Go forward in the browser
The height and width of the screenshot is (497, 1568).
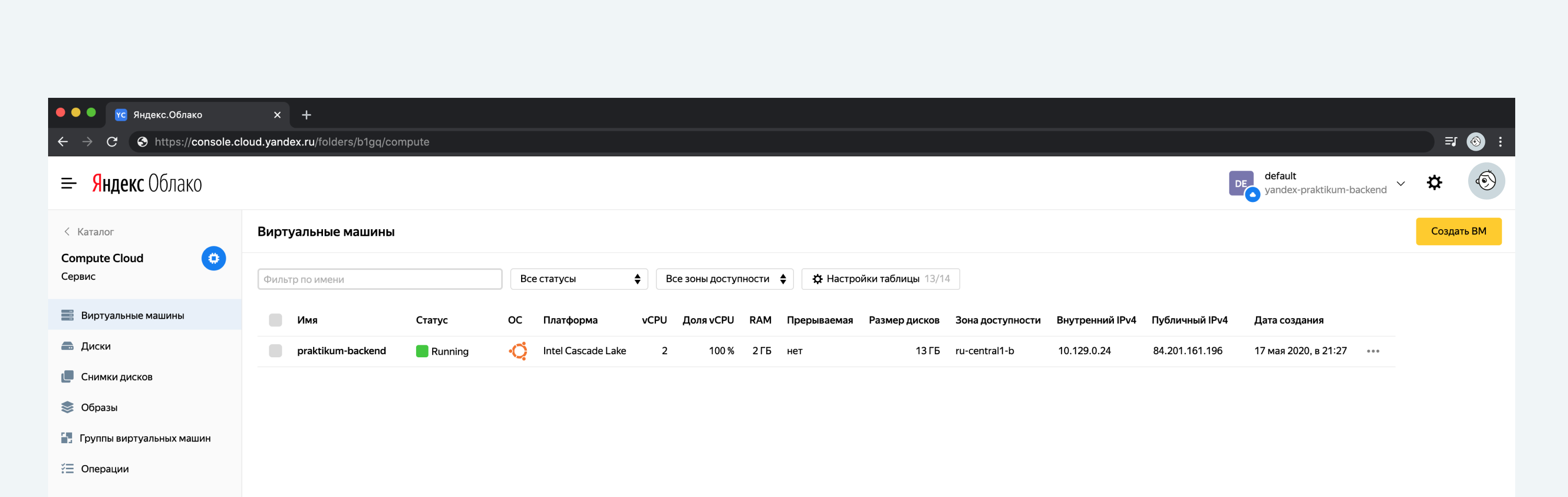click(x=88, y=142)
